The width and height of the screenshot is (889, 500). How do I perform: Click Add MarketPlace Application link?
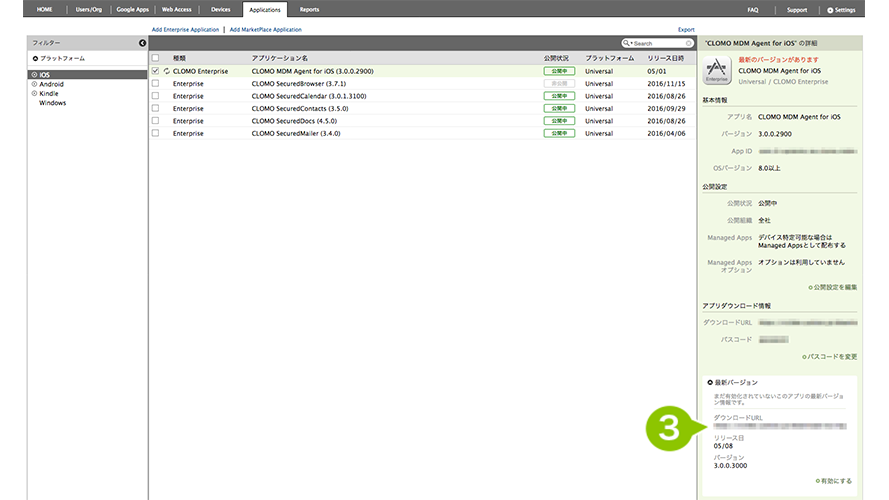pos(265,29)
